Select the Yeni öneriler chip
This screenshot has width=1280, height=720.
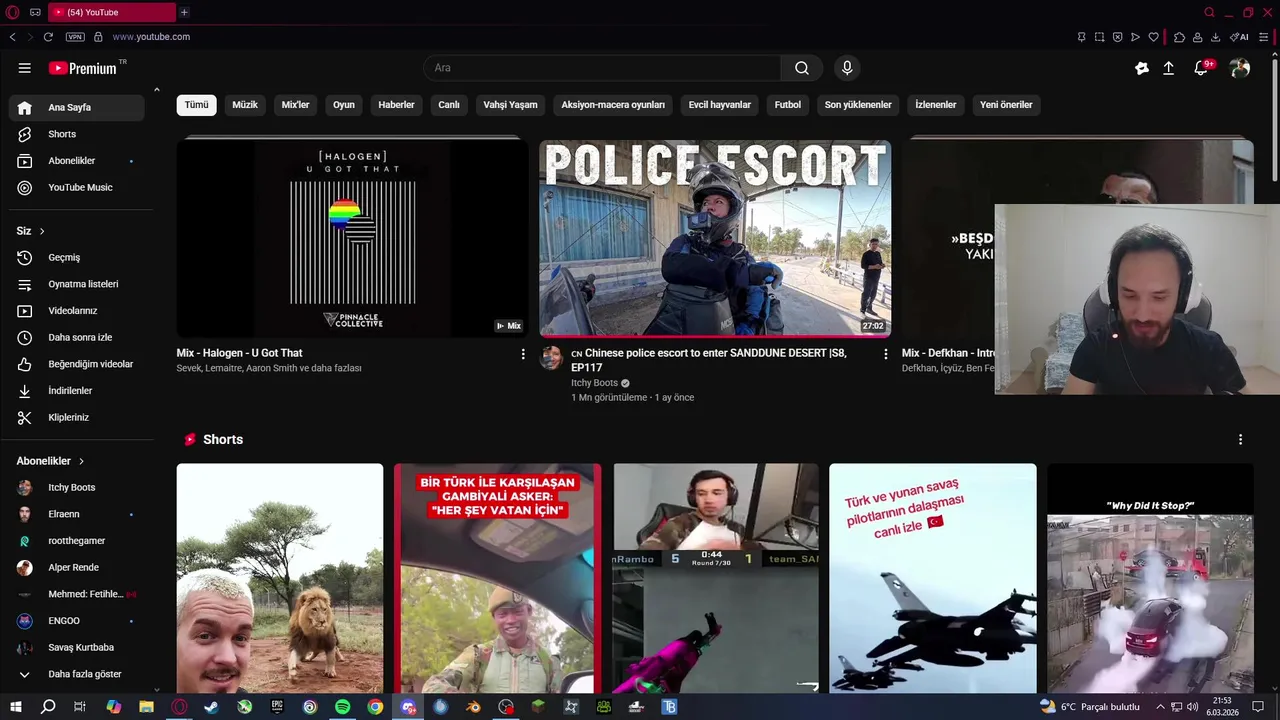pyautogui.click(x=1006, y=105)
